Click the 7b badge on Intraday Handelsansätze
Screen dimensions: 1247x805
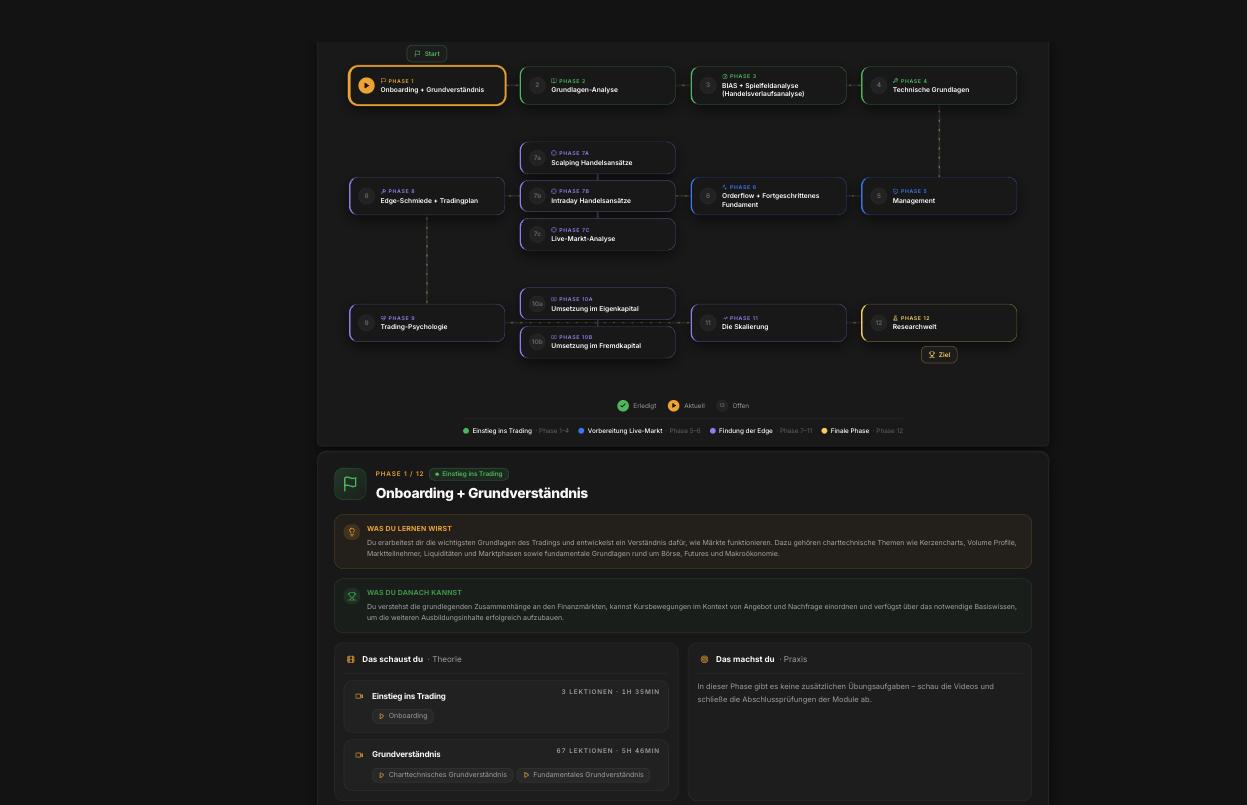pos(537,196)
